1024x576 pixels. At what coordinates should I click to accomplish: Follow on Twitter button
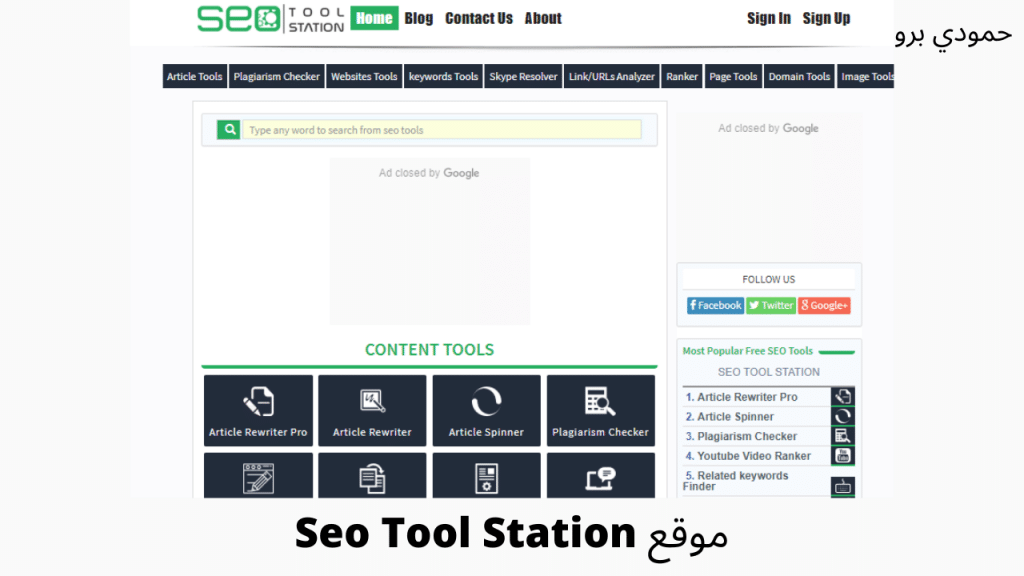point(771,305)
